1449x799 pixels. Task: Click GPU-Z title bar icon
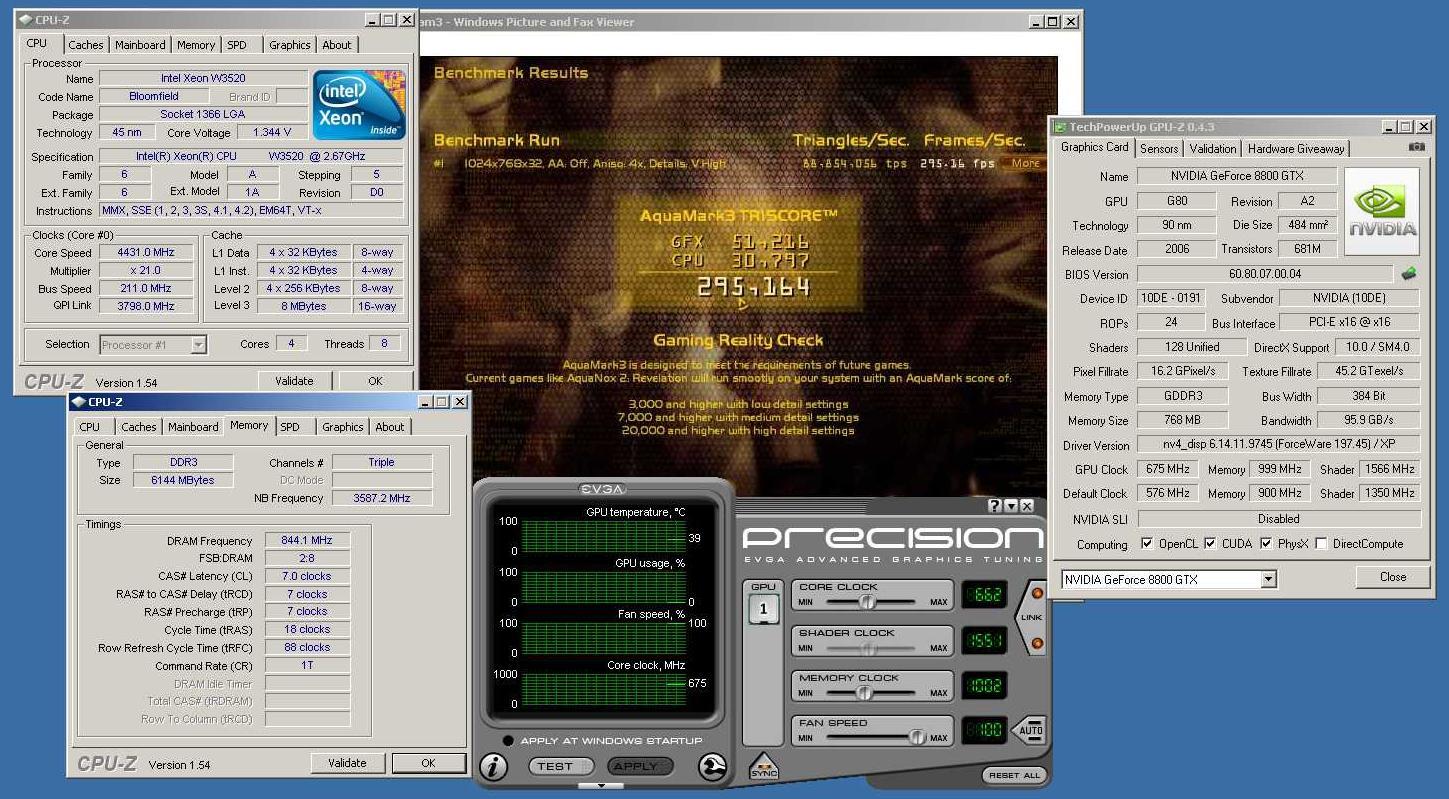click(1059, 127)
